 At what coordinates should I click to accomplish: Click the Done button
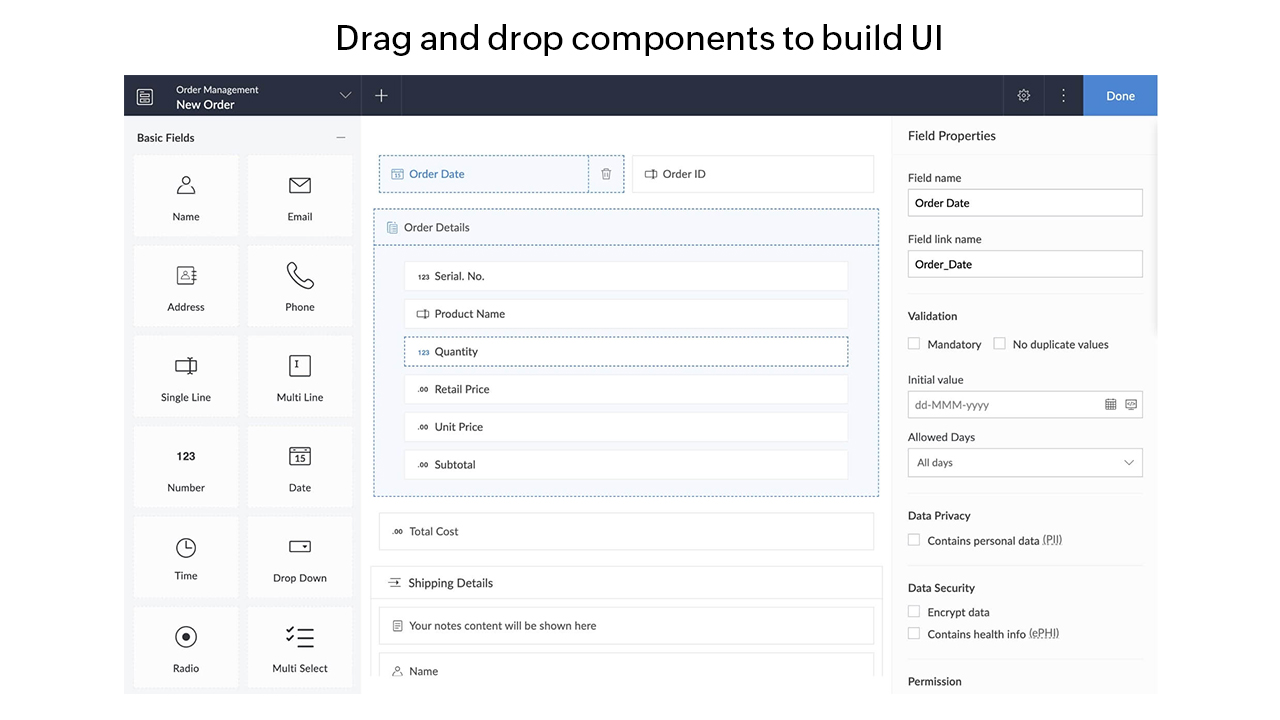click(1120, 96)
